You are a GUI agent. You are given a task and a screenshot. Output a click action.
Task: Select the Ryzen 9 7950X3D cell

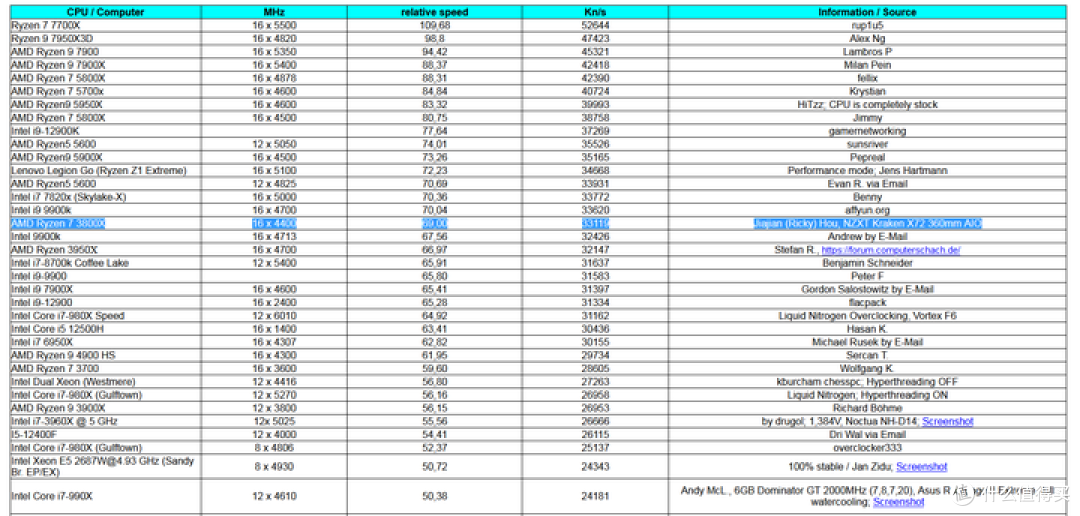[x=105, y=39]
